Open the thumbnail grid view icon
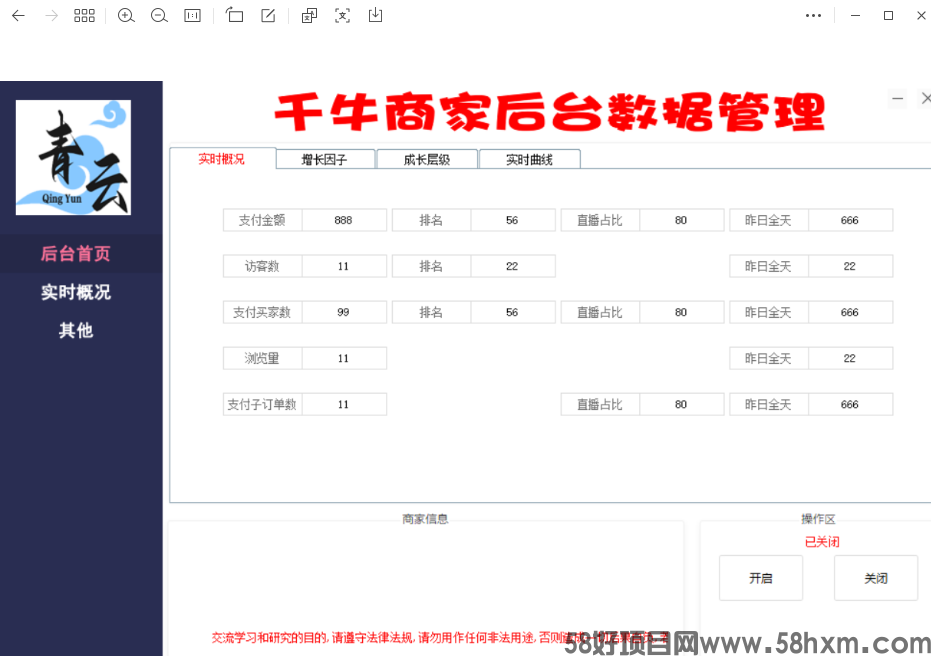This screenshot has height=656, width=931. 84,15
